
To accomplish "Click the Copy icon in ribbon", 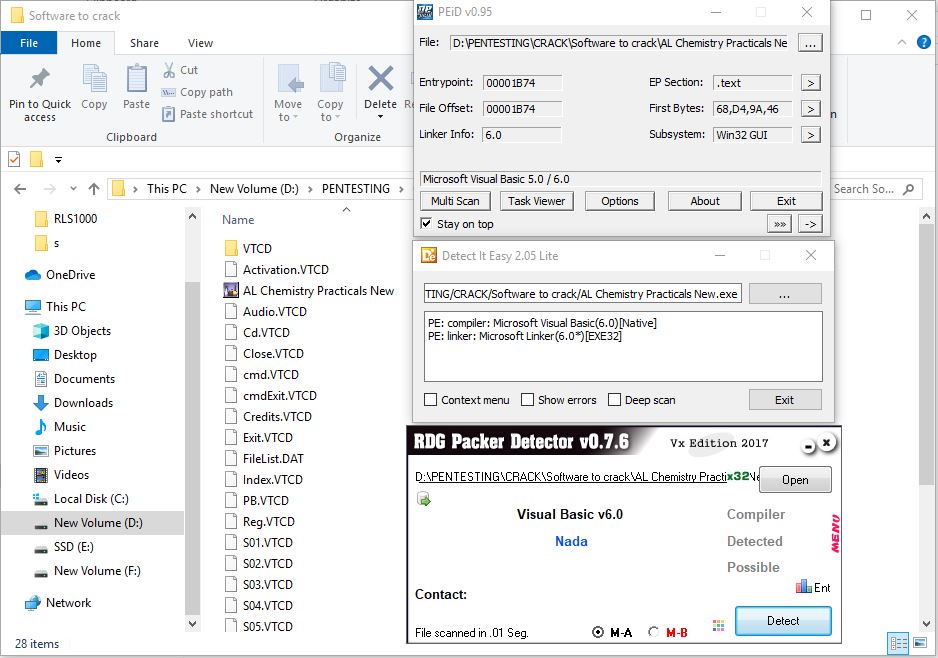I will [94, 79].
